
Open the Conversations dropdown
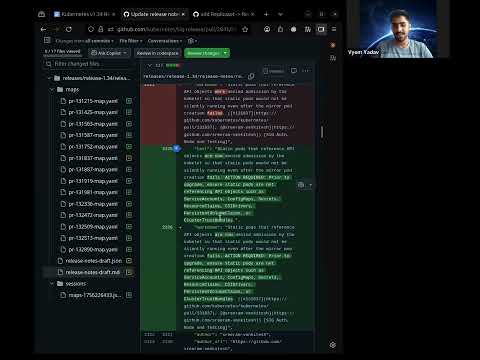tap(165, 41)
